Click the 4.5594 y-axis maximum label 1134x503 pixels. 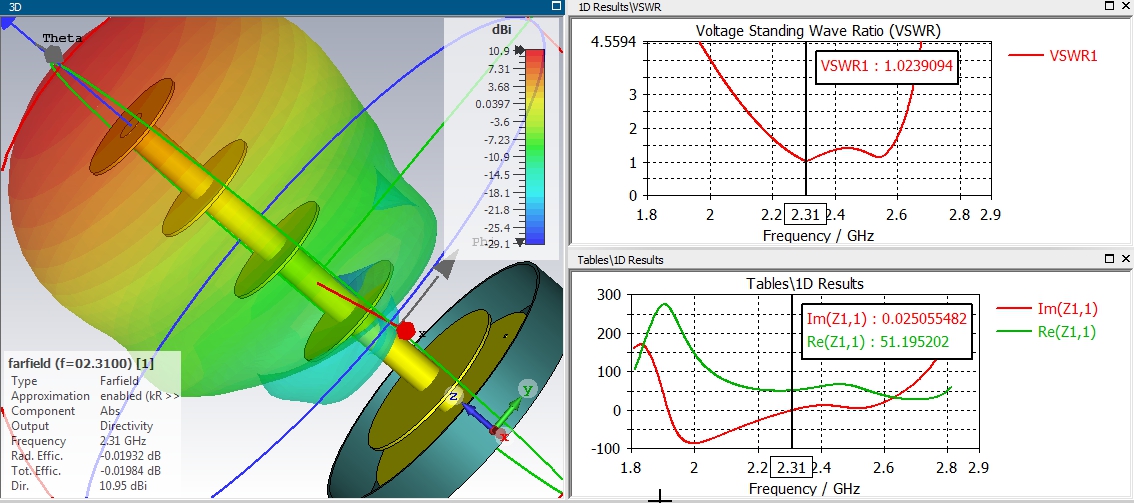coord(613,42)
